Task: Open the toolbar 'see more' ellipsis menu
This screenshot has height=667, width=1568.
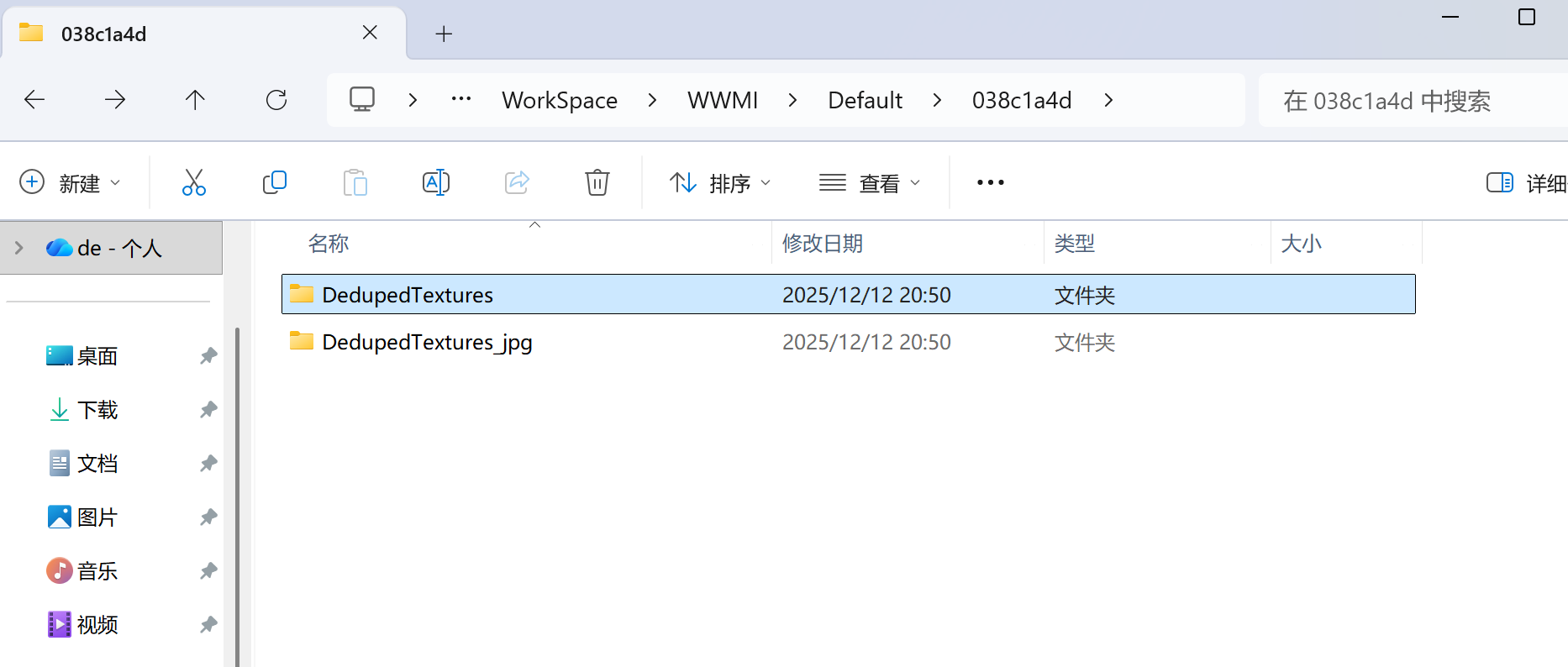Action: click(x=990, y=182)
